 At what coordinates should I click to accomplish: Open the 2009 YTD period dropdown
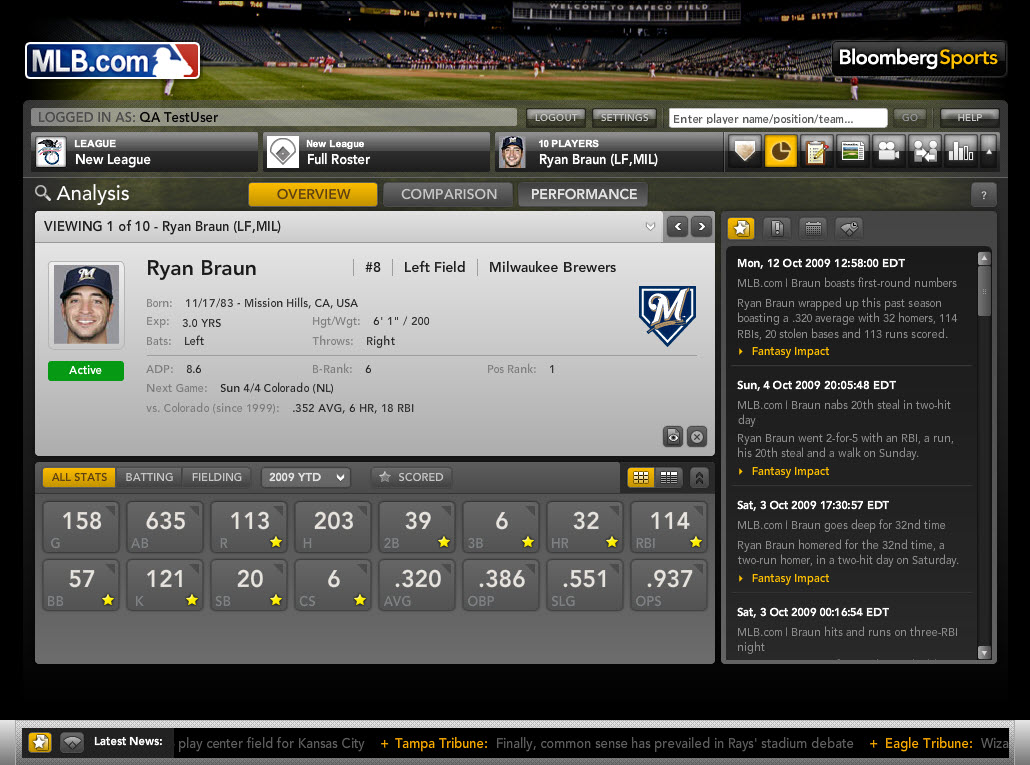tap(305, 477)
